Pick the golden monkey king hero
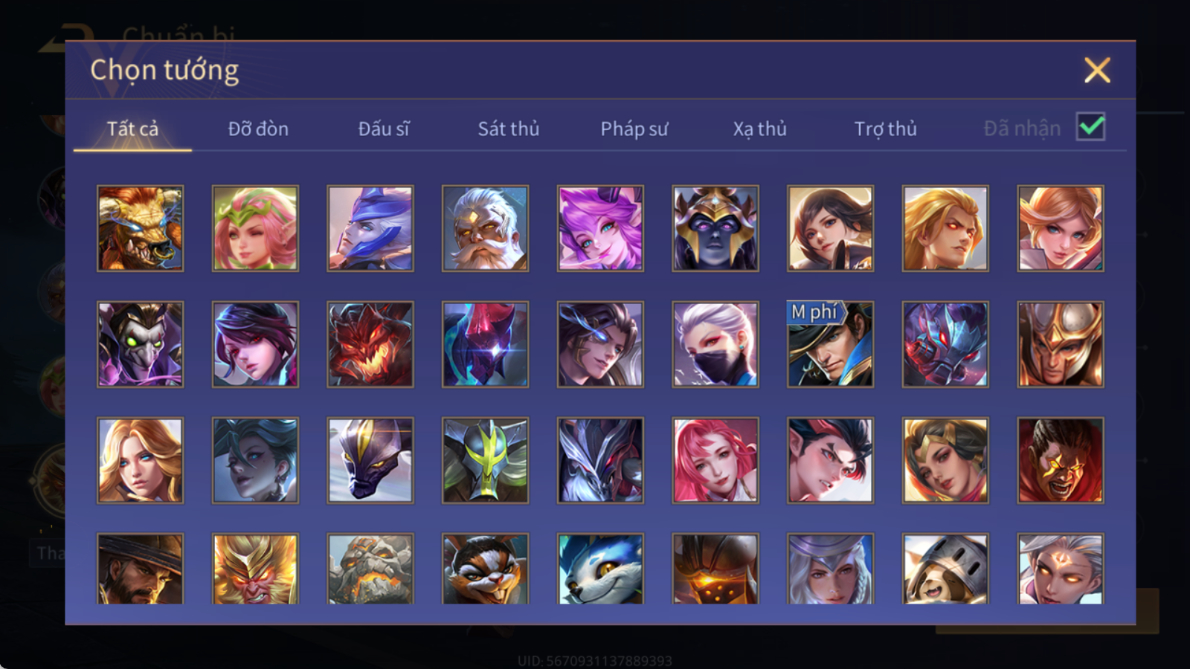 click(255, 569)
